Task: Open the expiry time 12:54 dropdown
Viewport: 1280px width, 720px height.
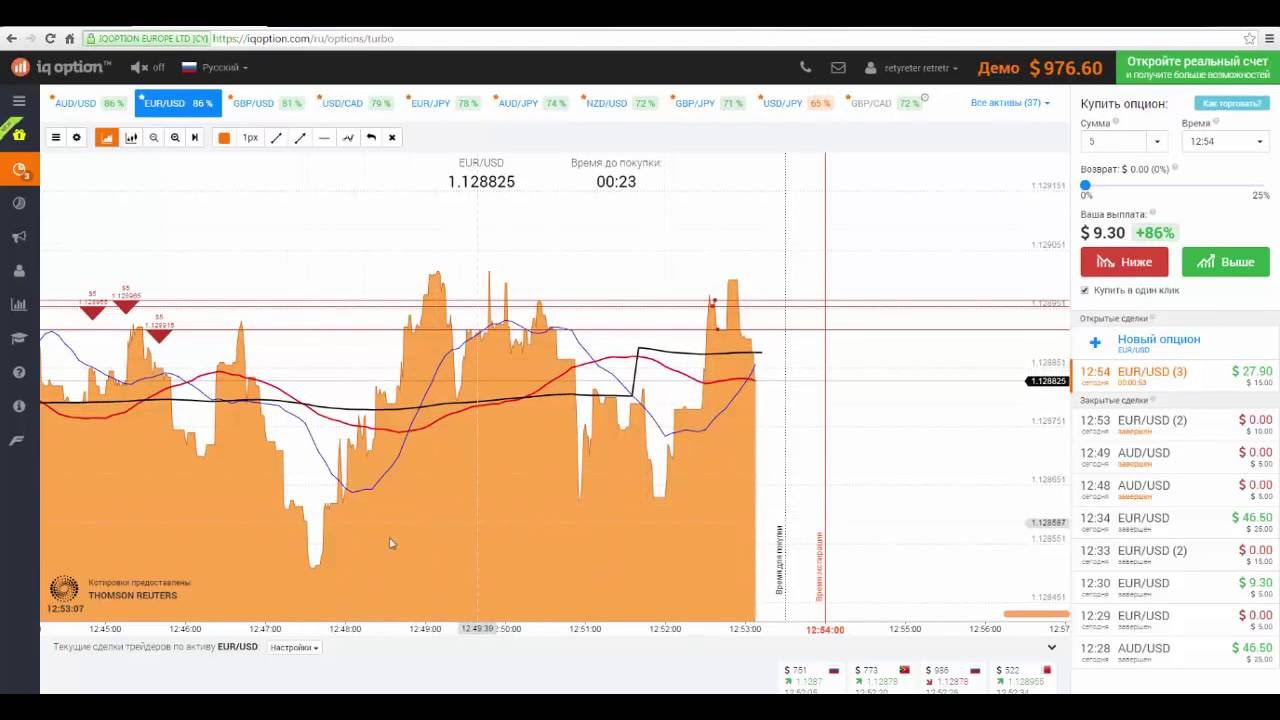Action: click(x=1226, y=142)
